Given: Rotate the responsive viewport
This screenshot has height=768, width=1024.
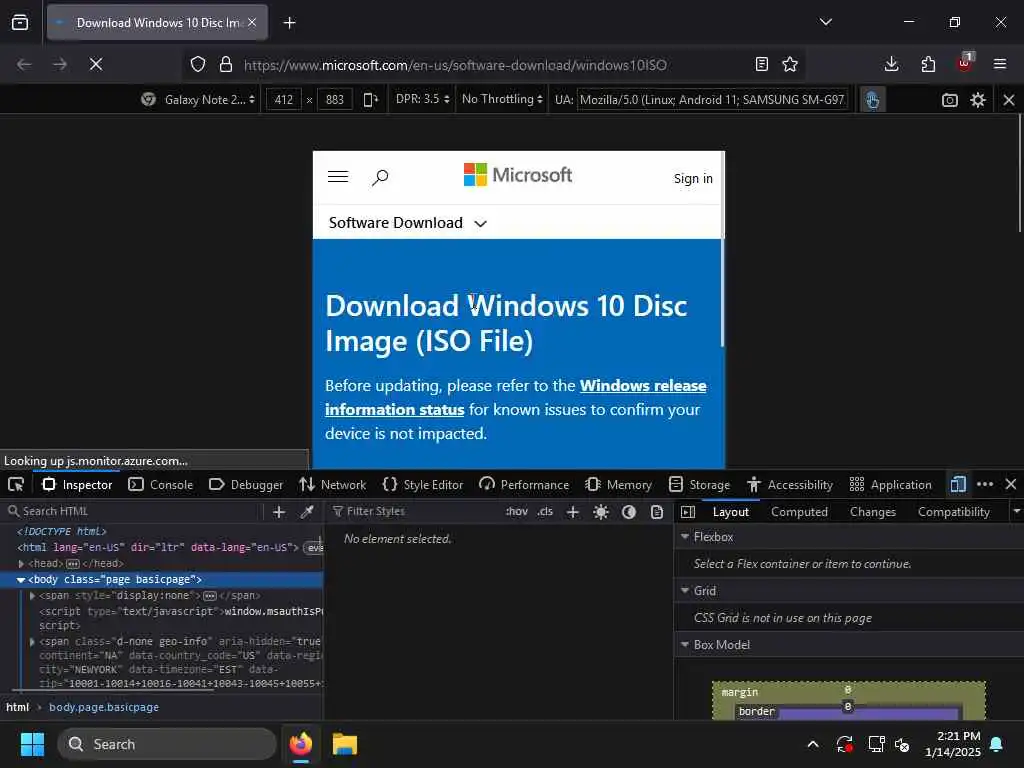Looking at the screenshot, I should pos(370,99).
